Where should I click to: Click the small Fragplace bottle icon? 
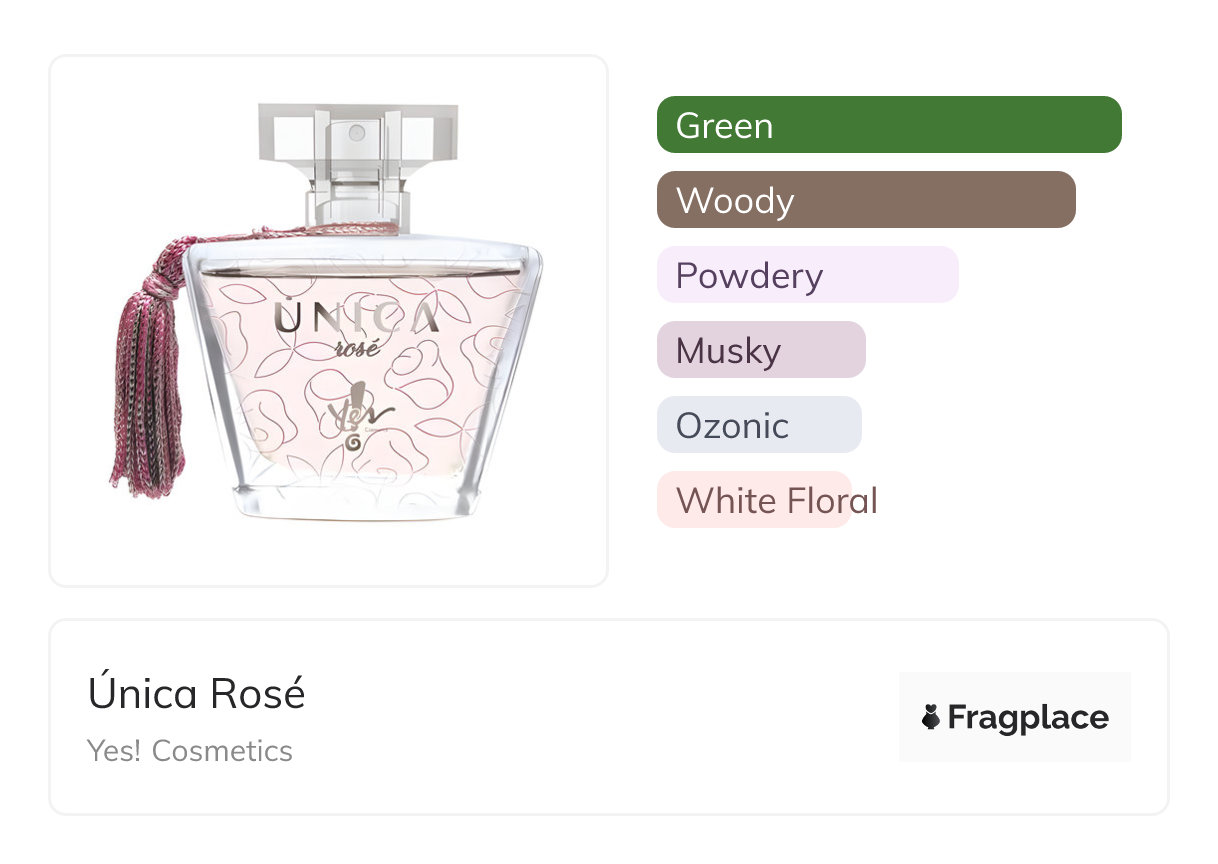point(931,717)
